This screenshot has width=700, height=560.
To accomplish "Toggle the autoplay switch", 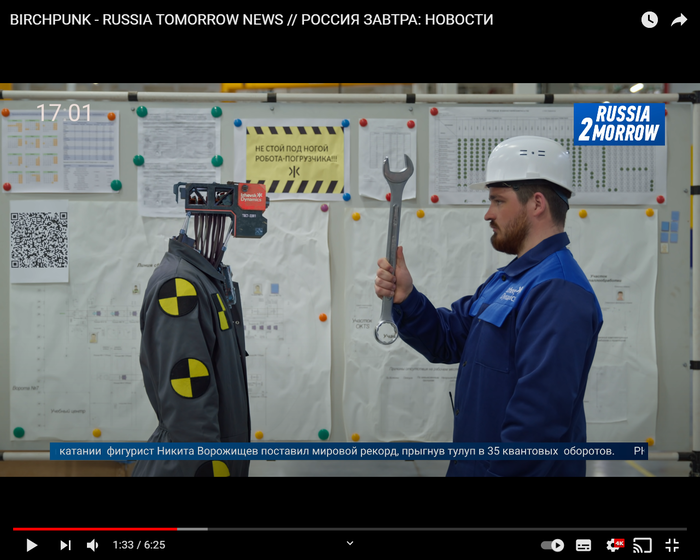I will (553, 545).
